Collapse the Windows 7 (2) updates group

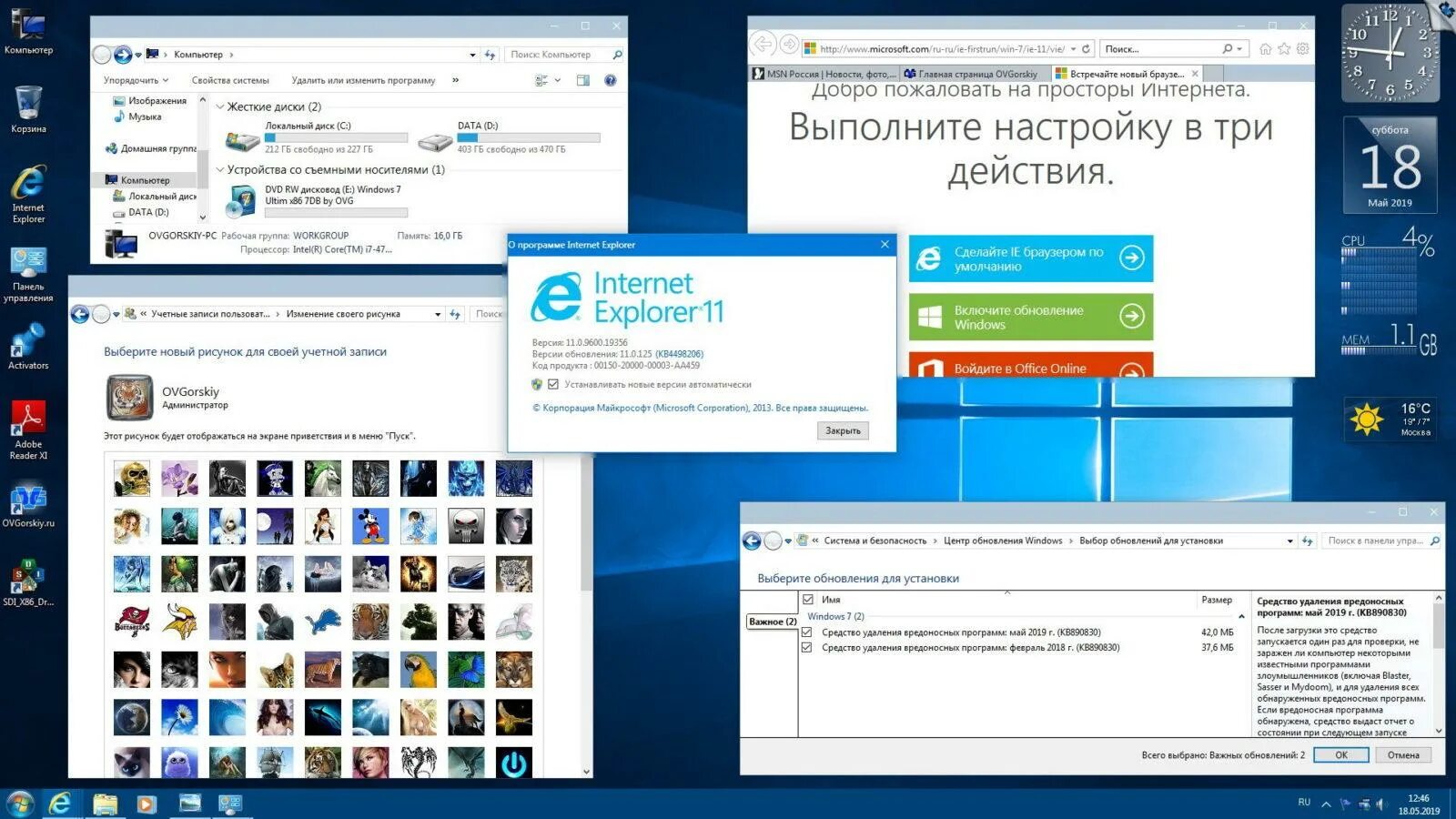tap(1241, 617)
